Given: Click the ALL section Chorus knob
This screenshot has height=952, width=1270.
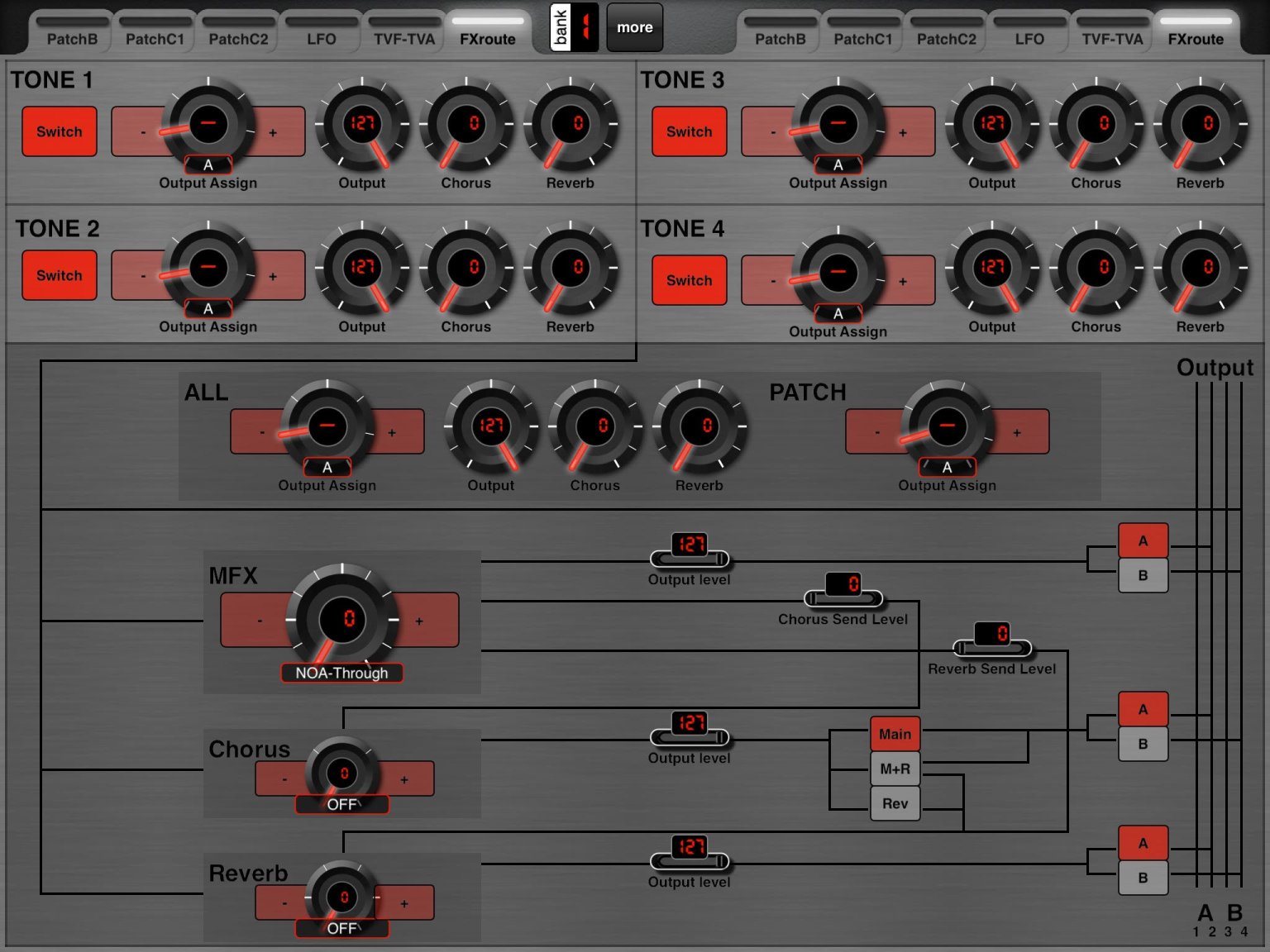Looking at the screenshot, I should pyautogui.click(x=595, y=426).
